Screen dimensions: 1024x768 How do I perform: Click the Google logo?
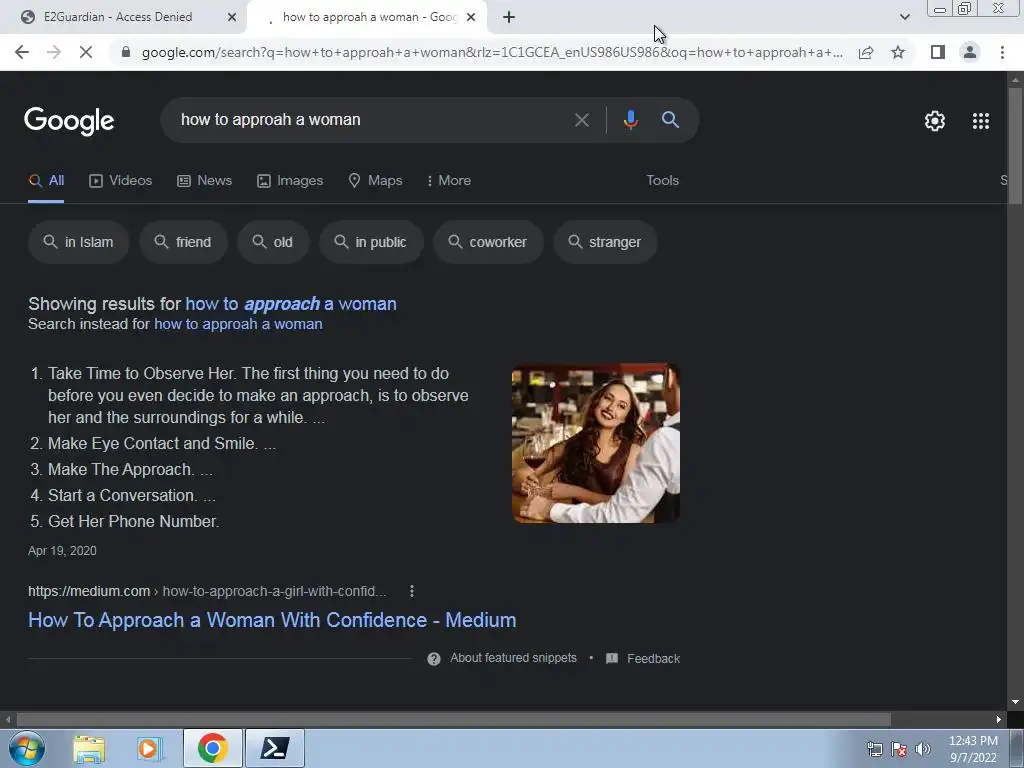click(69, 121)
